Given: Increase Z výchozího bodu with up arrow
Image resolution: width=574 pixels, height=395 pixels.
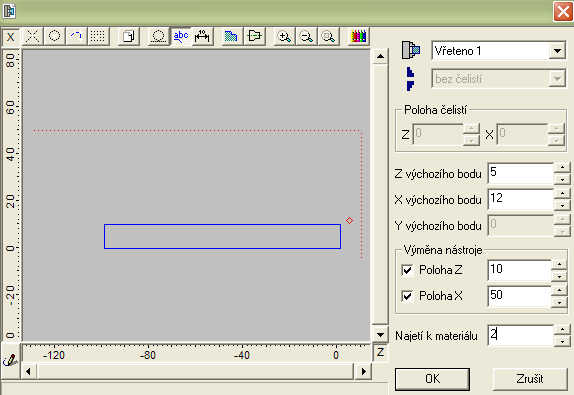Looking at the screenshot, I should pos(562,168).
